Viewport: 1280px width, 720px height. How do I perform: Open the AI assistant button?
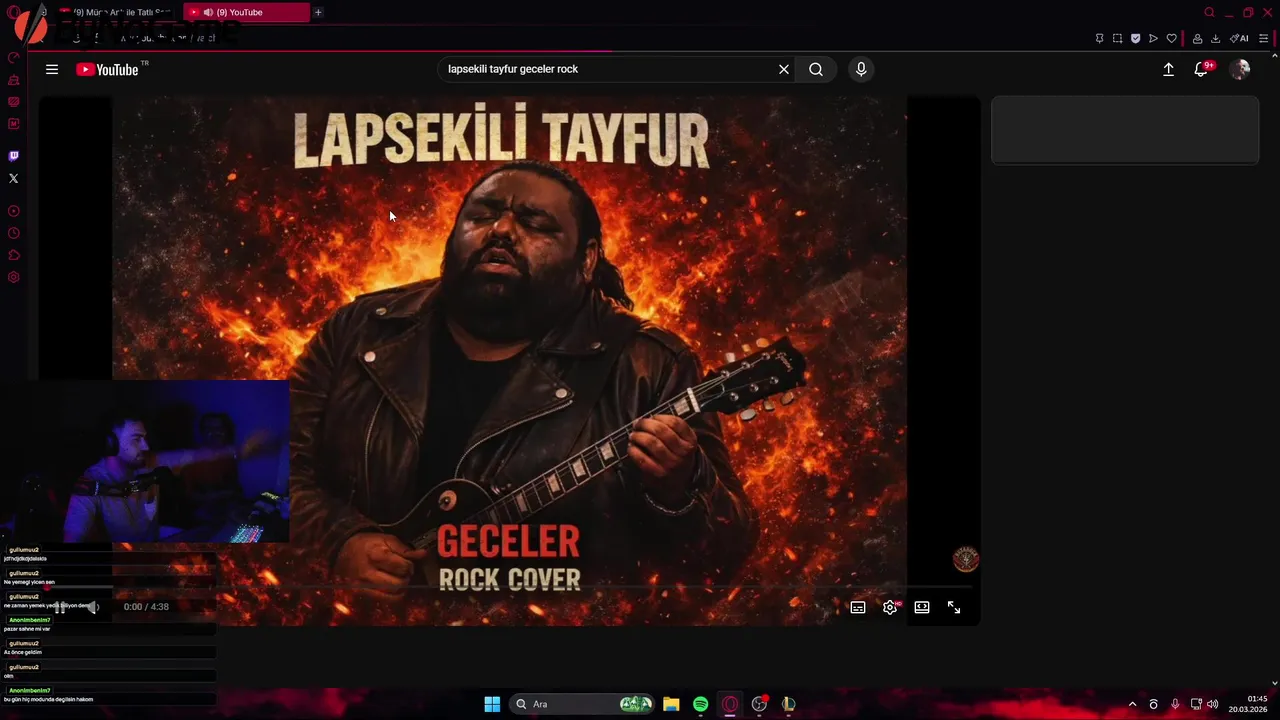(x=1239, y=38)
